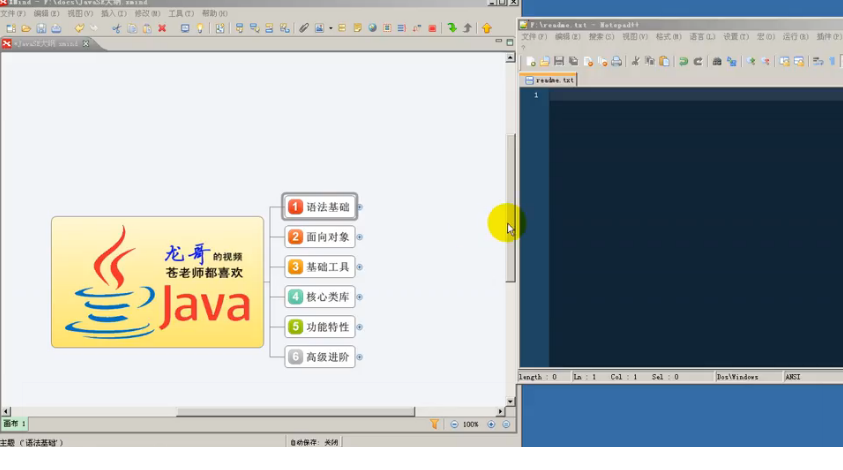
Task: Expand the 面向对象 topic plus button
Action: pyautogui.click(x=360, y=237)
